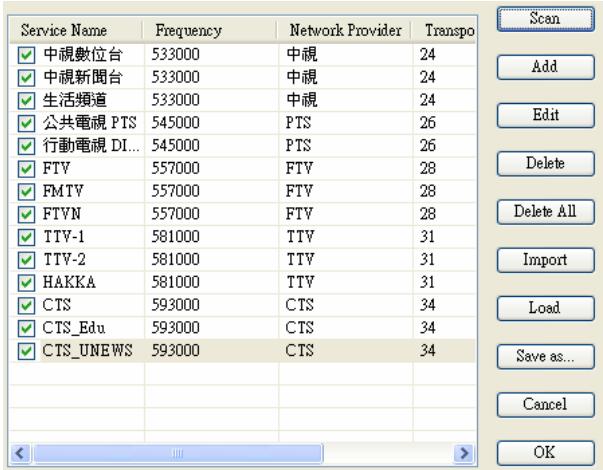
Task: Uncheck the 中視數位台 channel checkbox
Action: click(26, 55)
